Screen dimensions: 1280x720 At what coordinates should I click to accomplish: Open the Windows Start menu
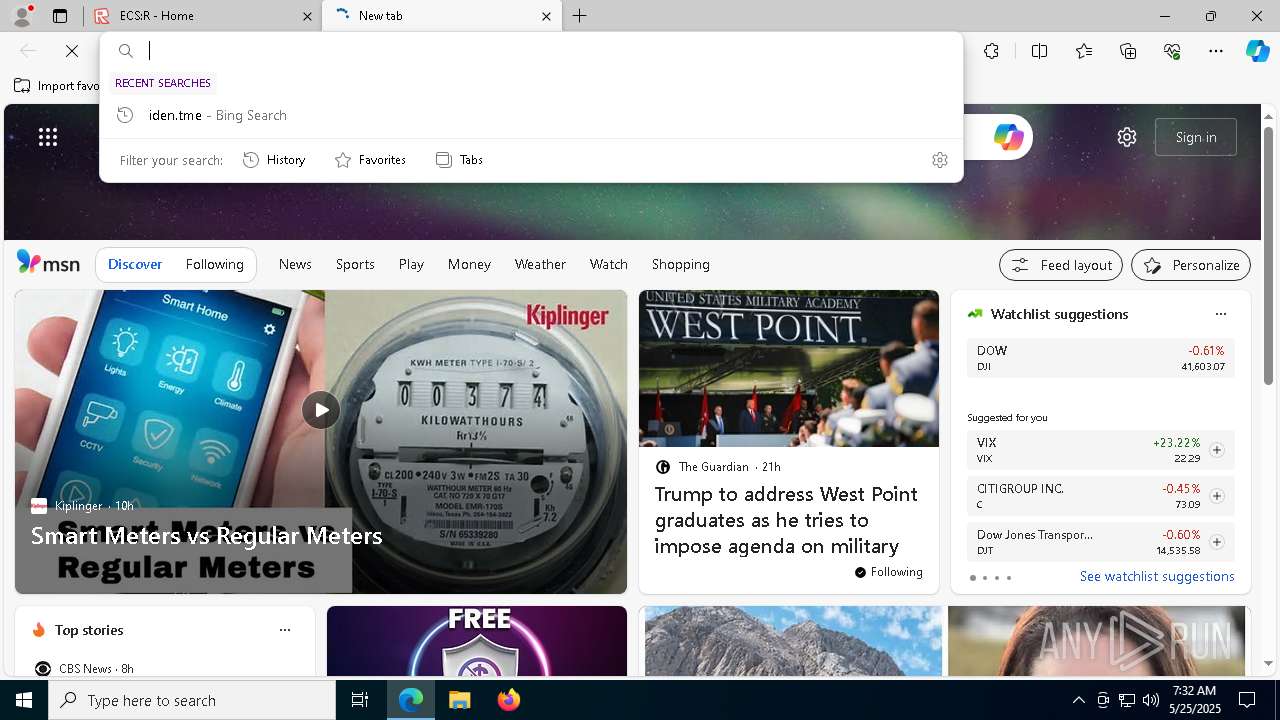[24, 700]
